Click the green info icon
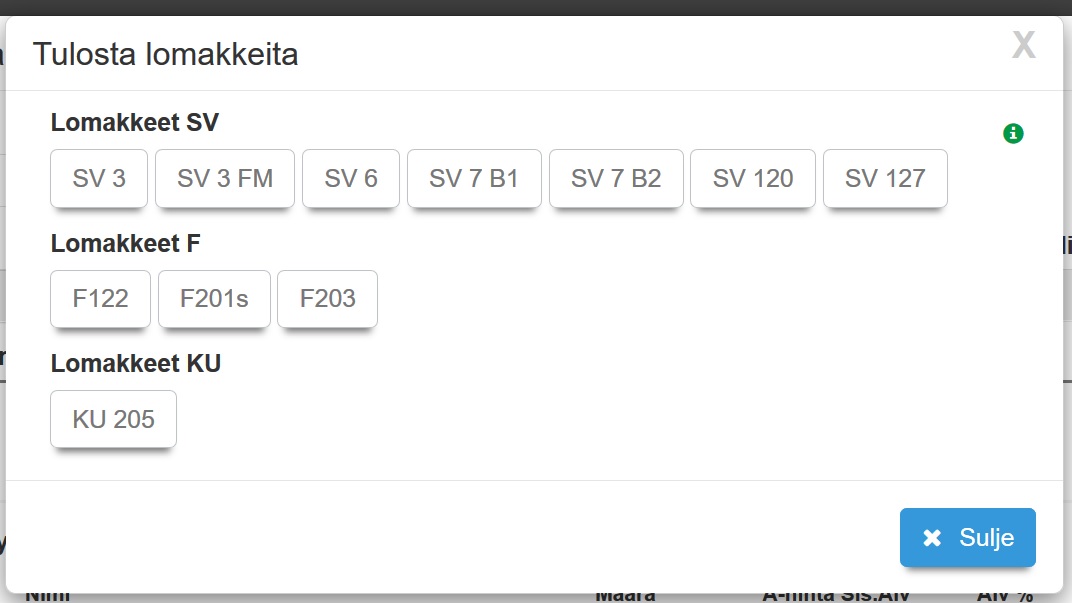 (1013, 133)
